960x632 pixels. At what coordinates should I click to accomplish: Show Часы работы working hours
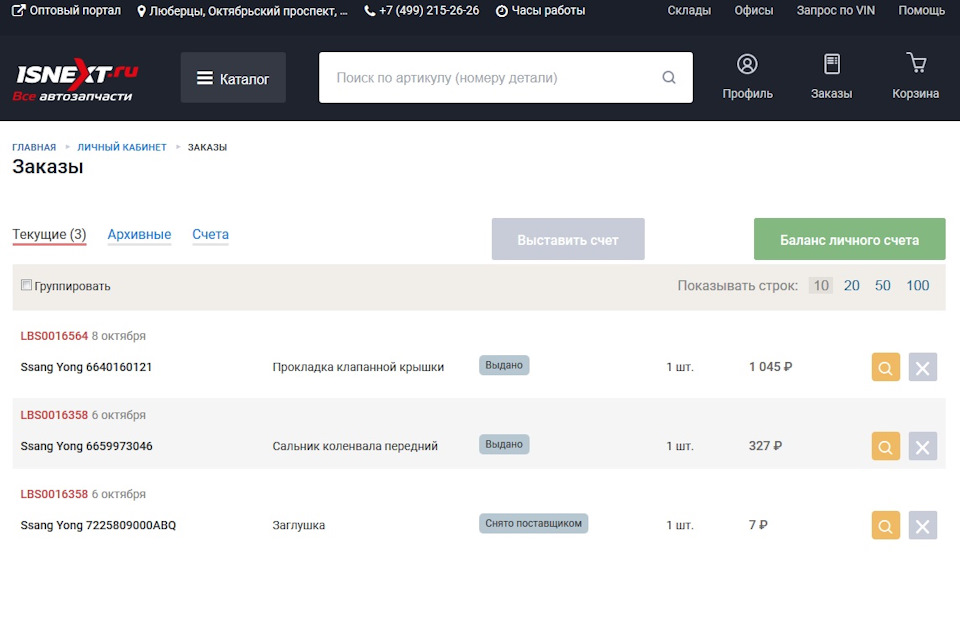tap(541, 11)
